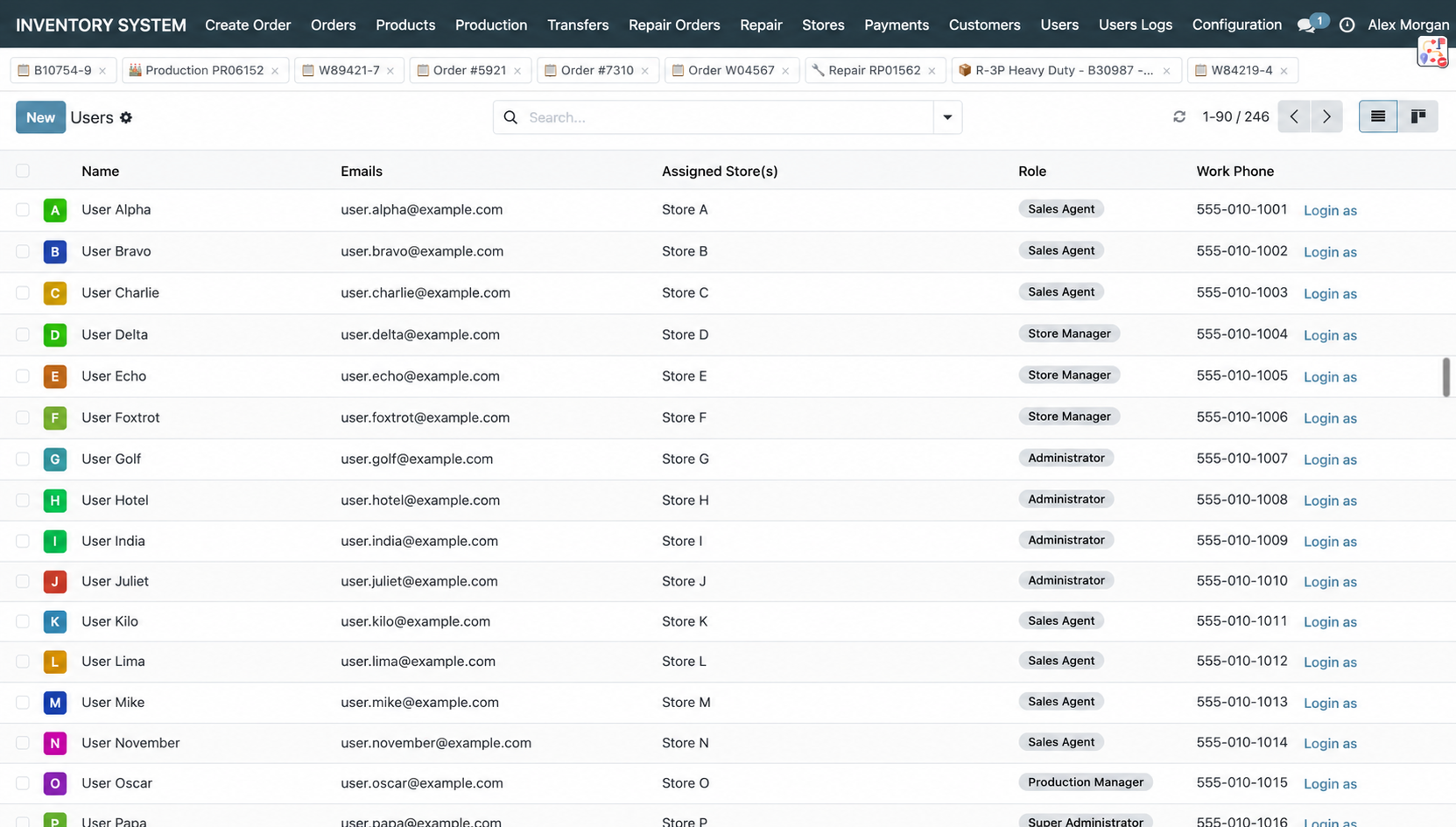Click the 555-010-1013 phone cell
Viewport: 1456px width, 827px height.
tap(1241, 702)
